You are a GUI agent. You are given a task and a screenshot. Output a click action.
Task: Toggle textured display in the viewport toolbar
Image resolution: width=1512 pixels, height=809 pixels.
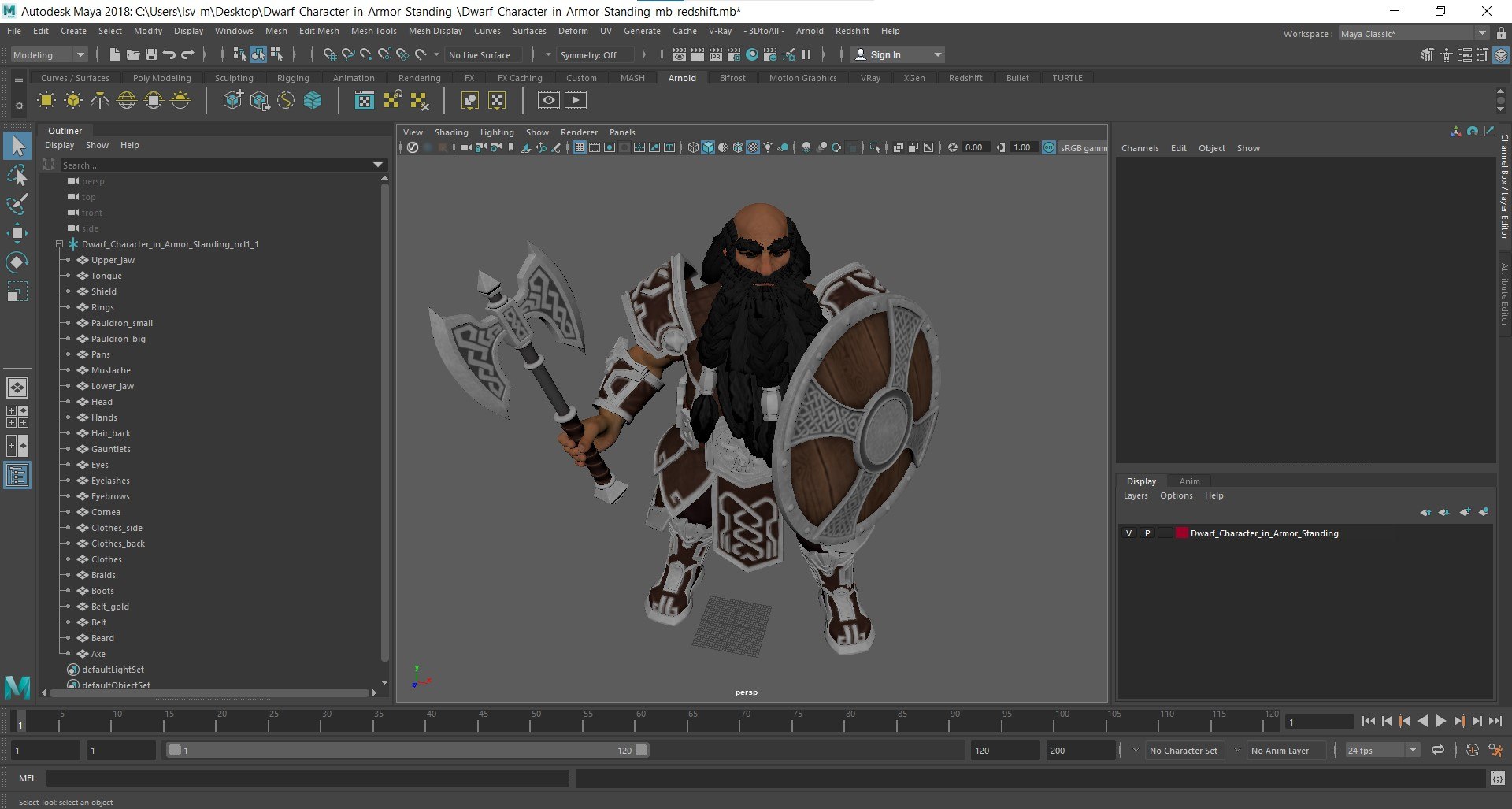pyautogui.click(x=753, y=147)
